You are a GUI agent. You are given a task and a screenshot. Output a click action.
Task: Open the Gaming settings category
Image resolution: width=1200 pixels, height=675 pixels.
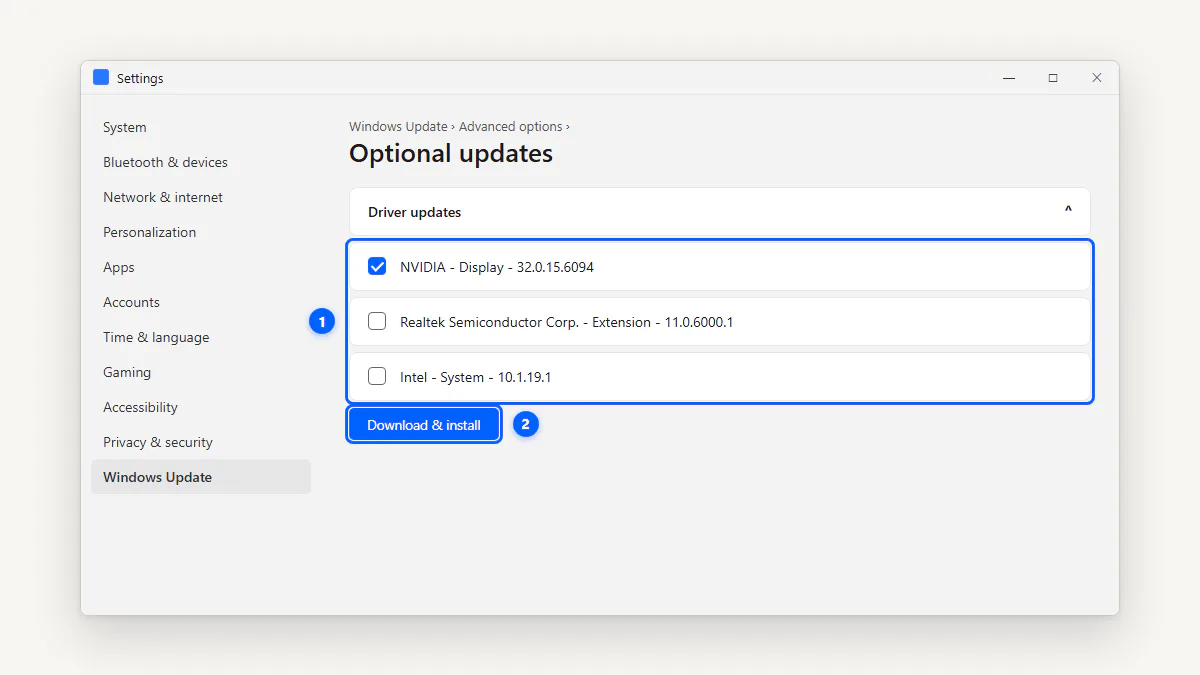[201, 372]
